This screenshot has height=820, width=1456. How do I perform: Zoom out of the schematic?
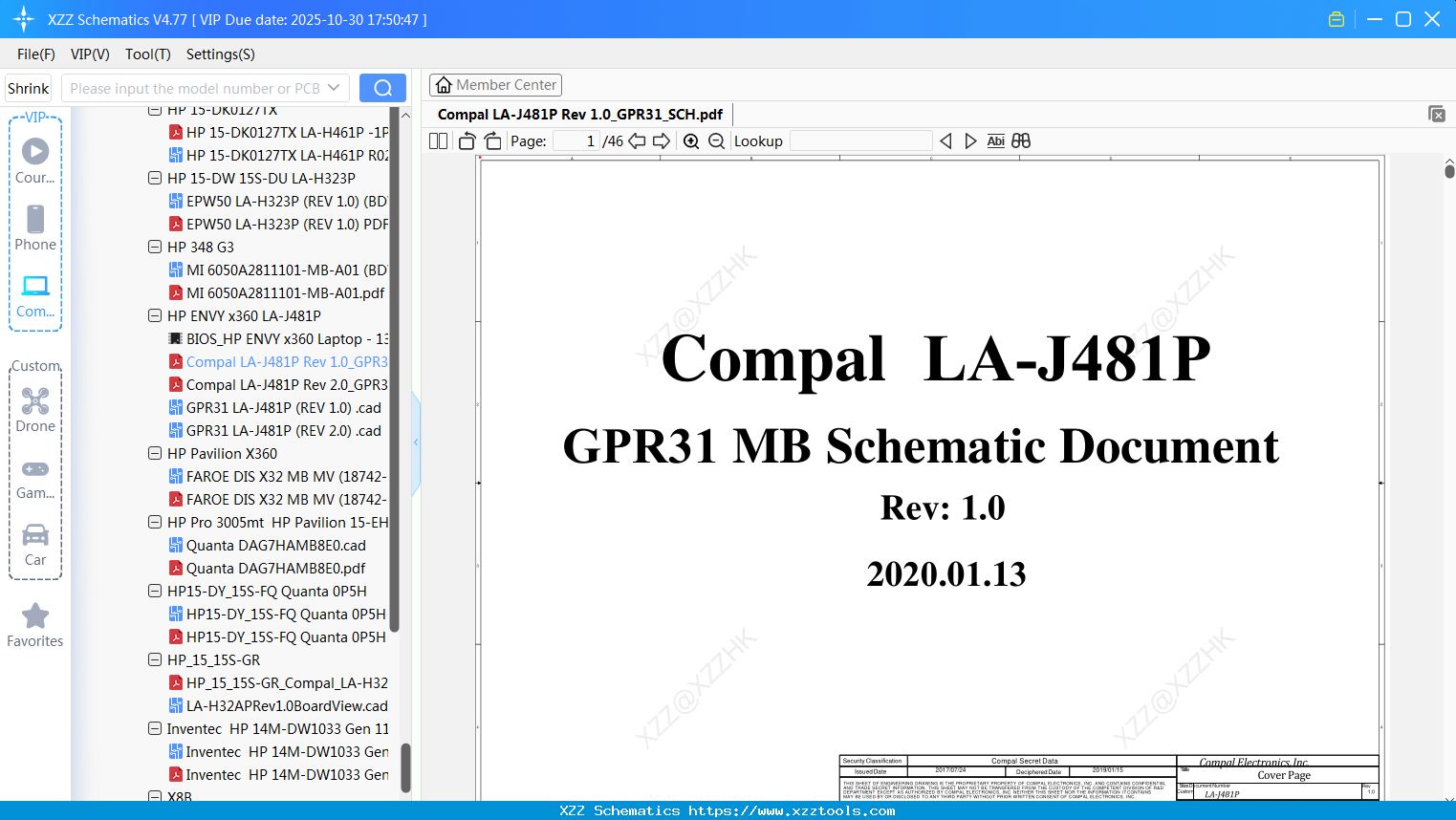click(x=716, y=141)
